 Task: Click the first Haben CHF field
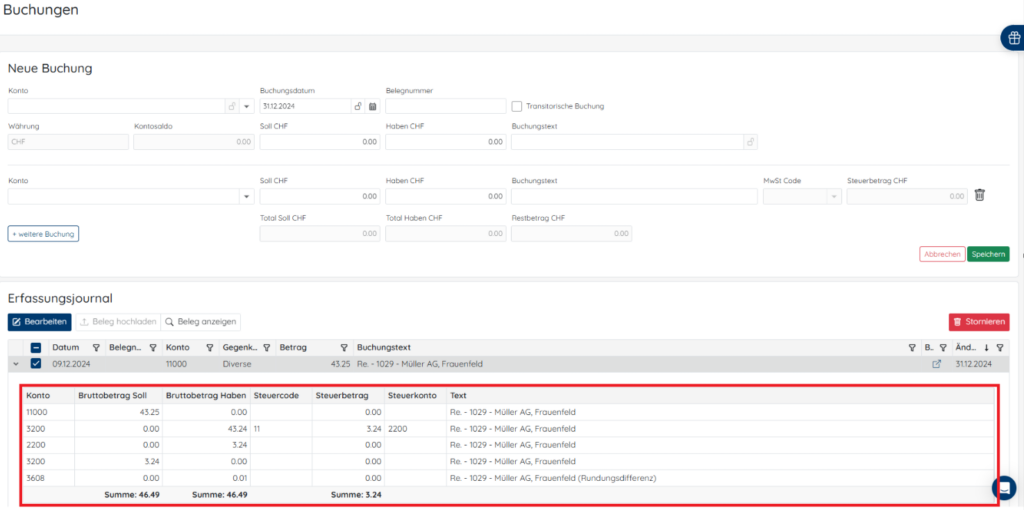pyautogui.click(x=446, y=142)
